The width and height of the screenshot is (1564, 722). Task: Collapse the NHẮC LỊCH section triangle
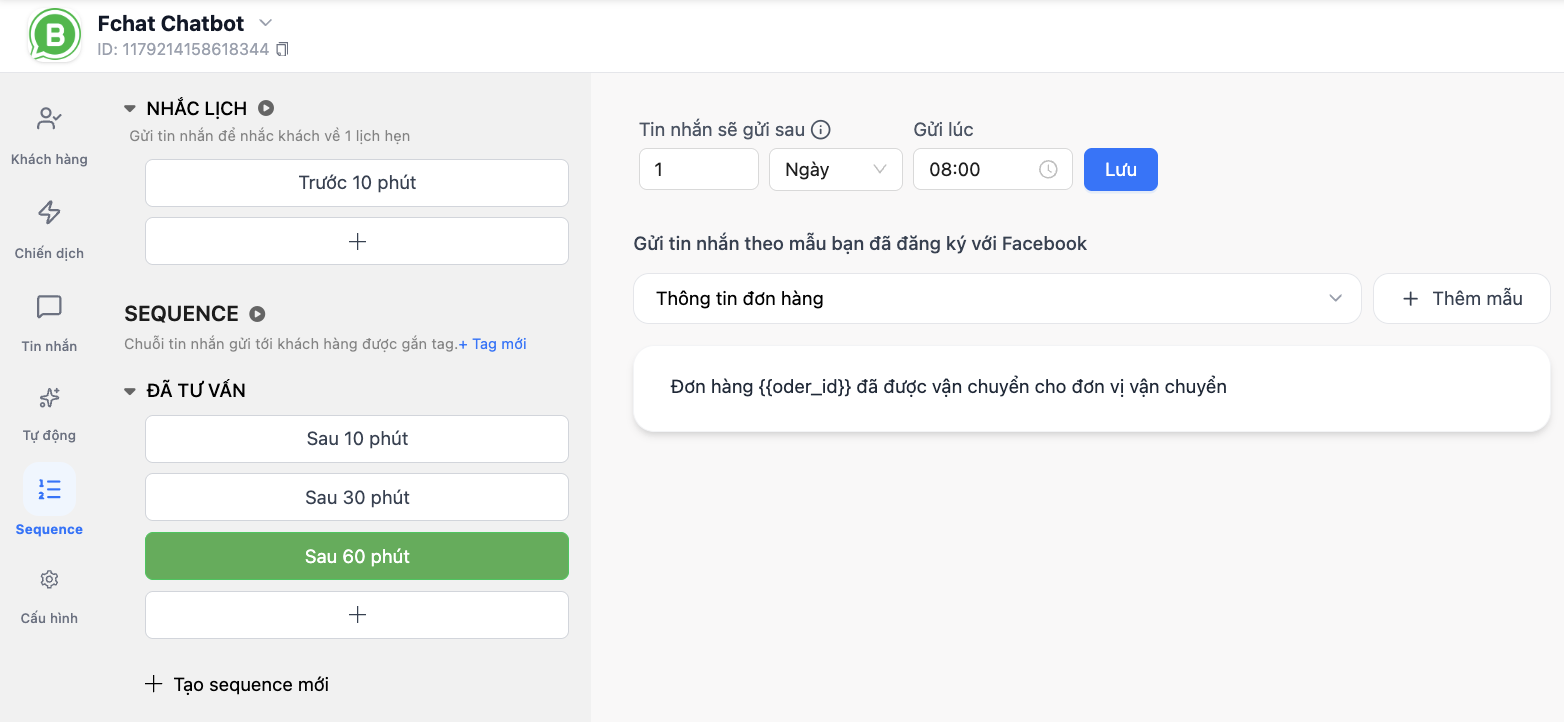point(130,109)
